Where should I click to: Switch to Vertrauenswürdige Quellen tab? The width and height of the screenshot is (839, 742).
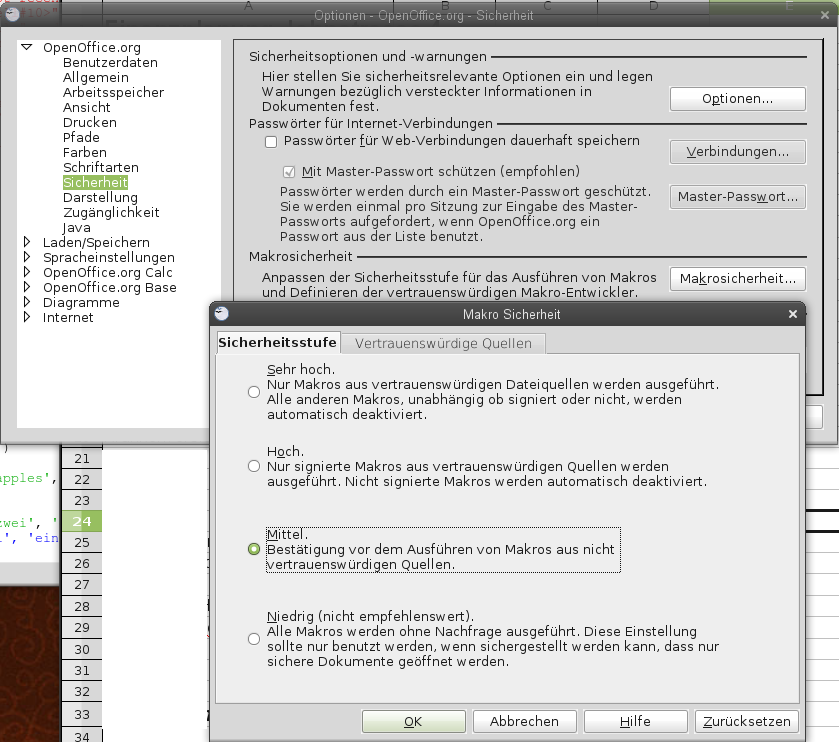pyautogui.click(x=444, y=343)
